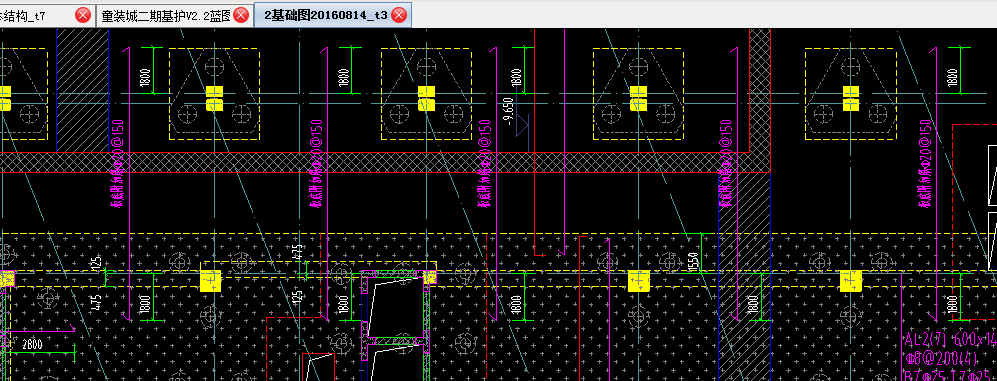Select the active 2基础图20160814_t3 tab

pos(325,15)
